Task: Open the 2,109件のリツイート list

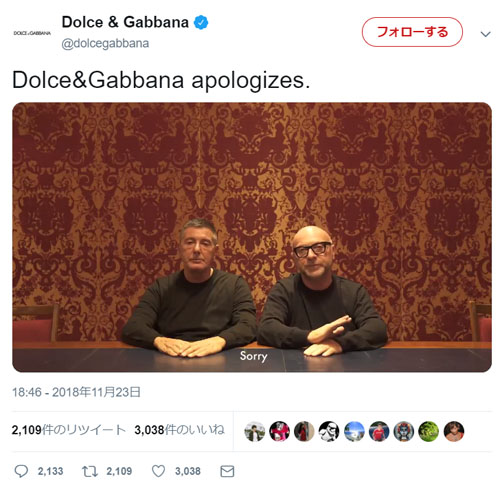Action: coord(68,430)
